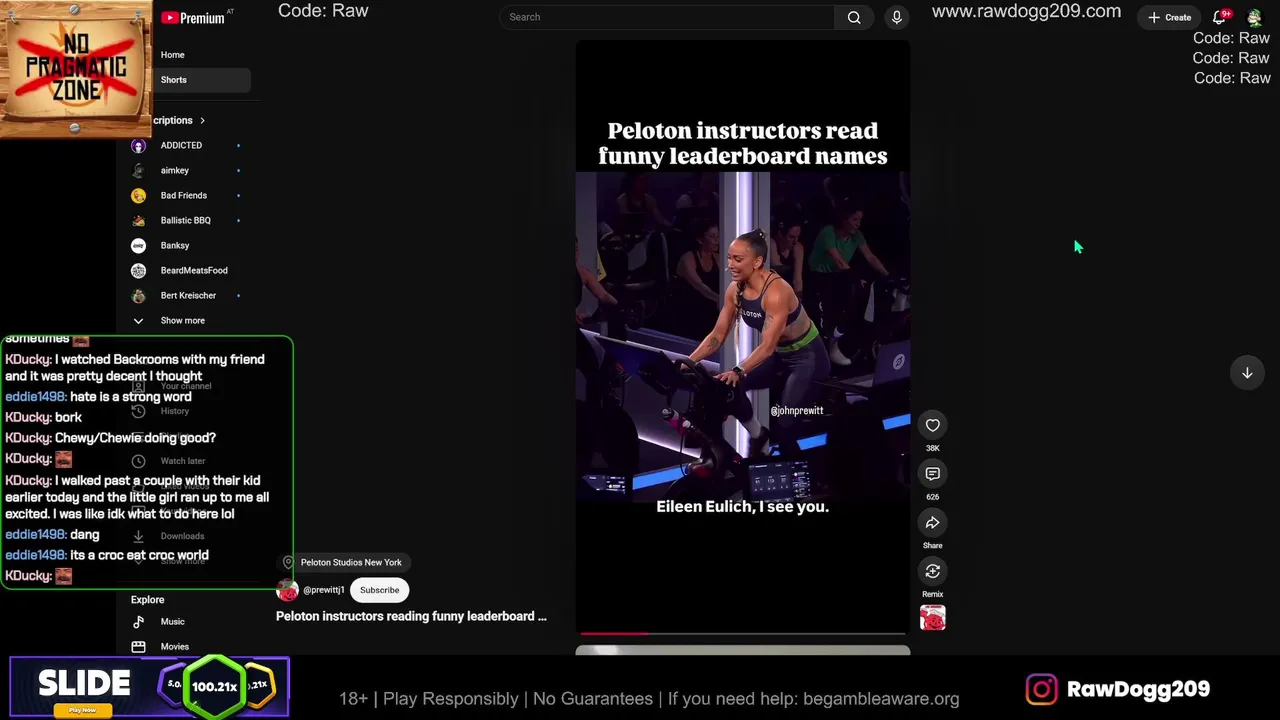Expand subscriptions list with Show more

(182, 321)
